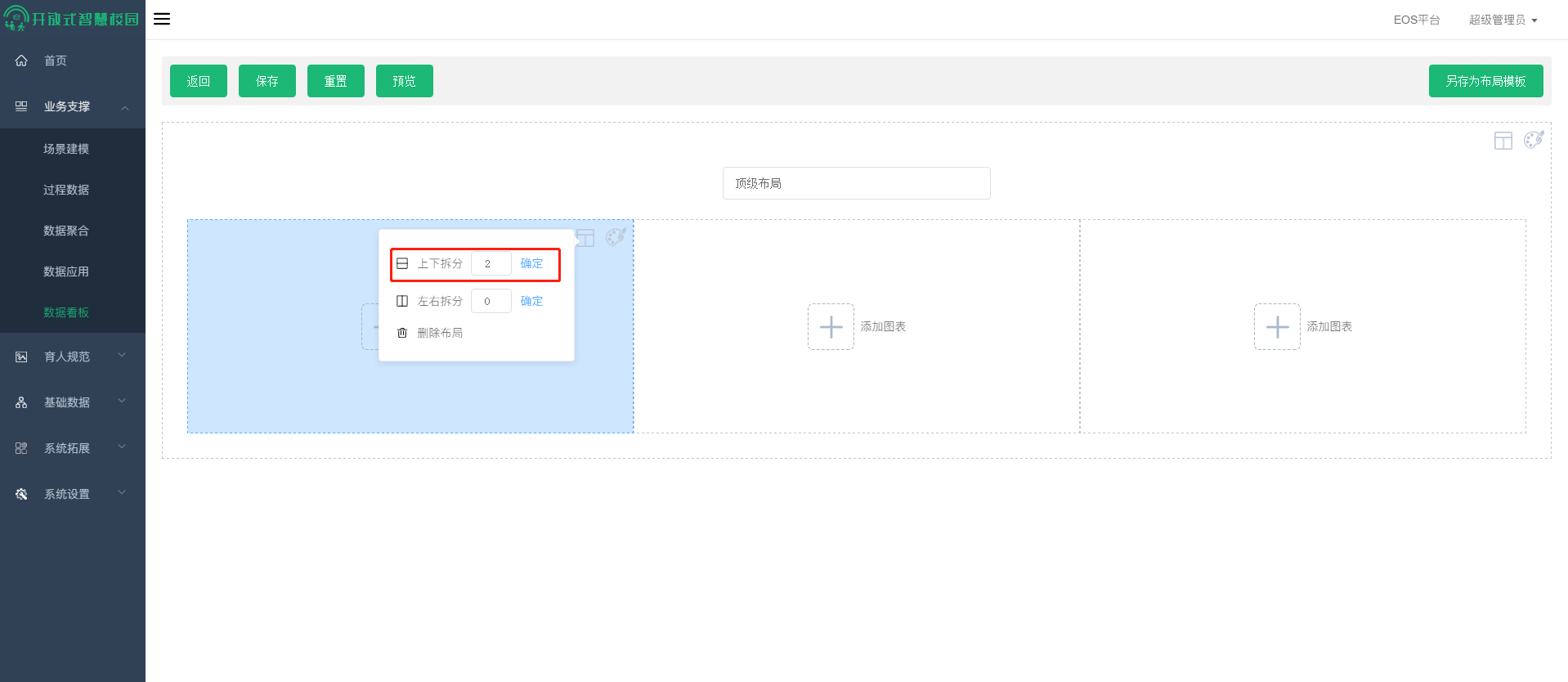Click the 返回 button
This screenshot has width=1568, height=682.
[x=199, y=81]
